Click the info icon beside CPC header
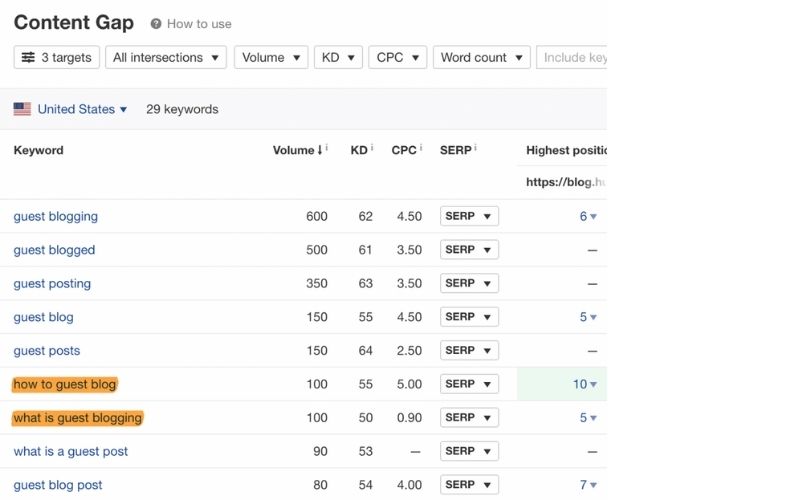 (x=421, y=148)
